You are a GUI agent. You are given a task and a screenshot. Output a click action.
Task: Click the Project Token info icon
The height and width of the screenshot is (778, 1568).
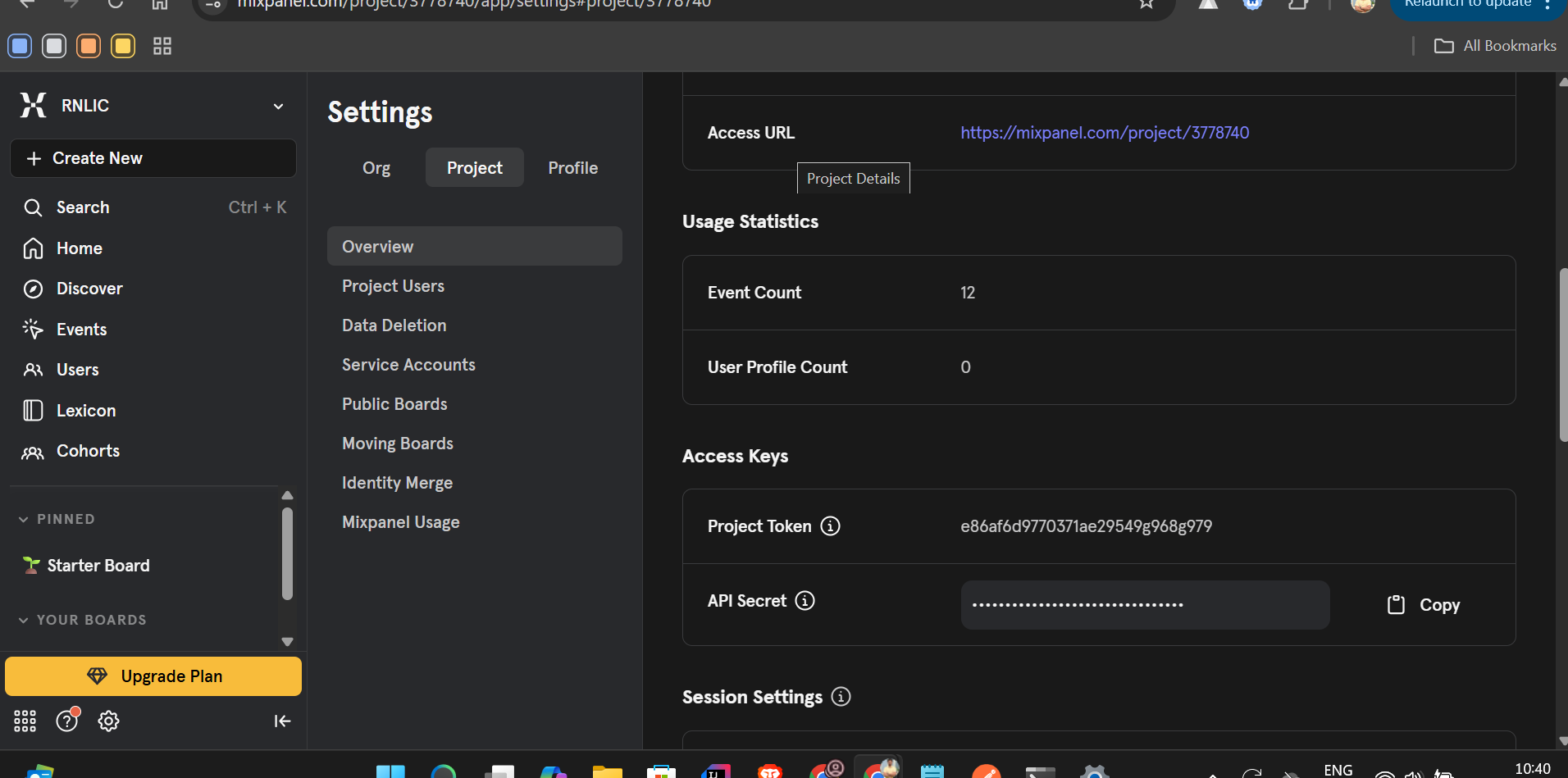click(830, 526)
